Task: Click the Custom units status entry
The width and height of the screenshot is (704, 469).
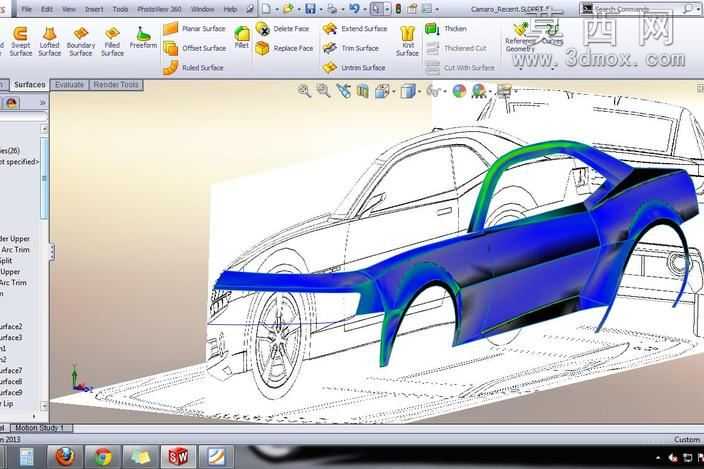Action: [x=686, y=439]
